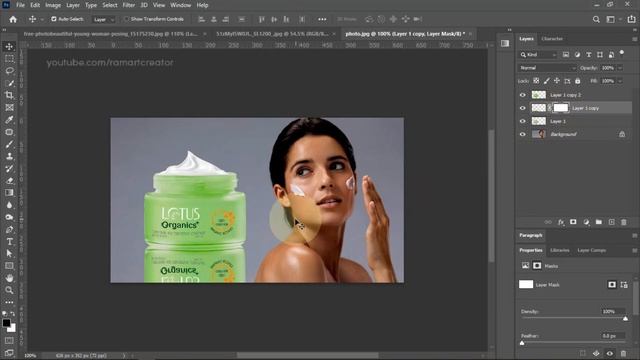Click the Add layer style fx icon
The image size is (640, 360).
(x=561, y=222)
